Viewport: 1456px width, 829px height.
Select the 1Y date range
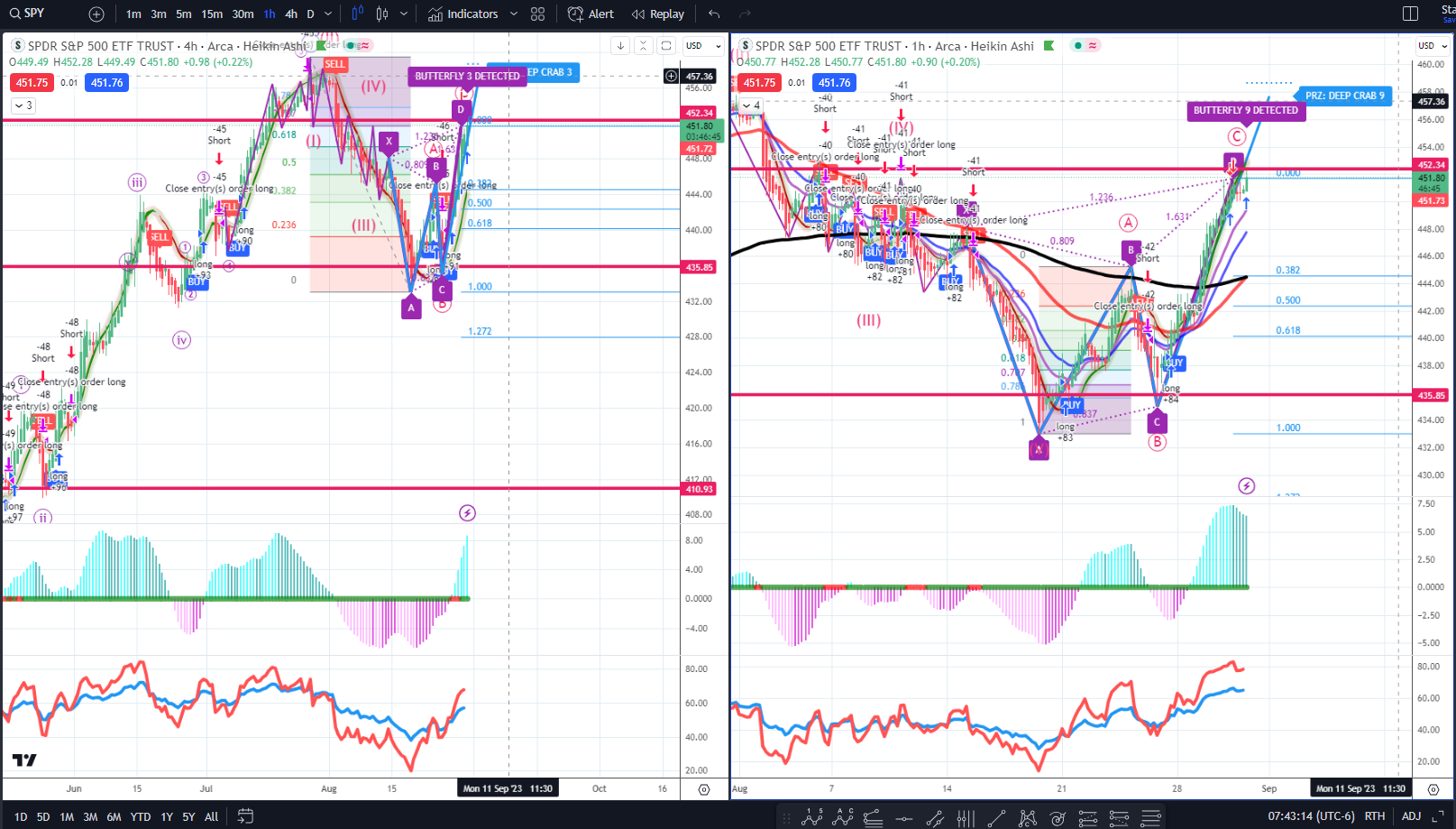(167, 817)
